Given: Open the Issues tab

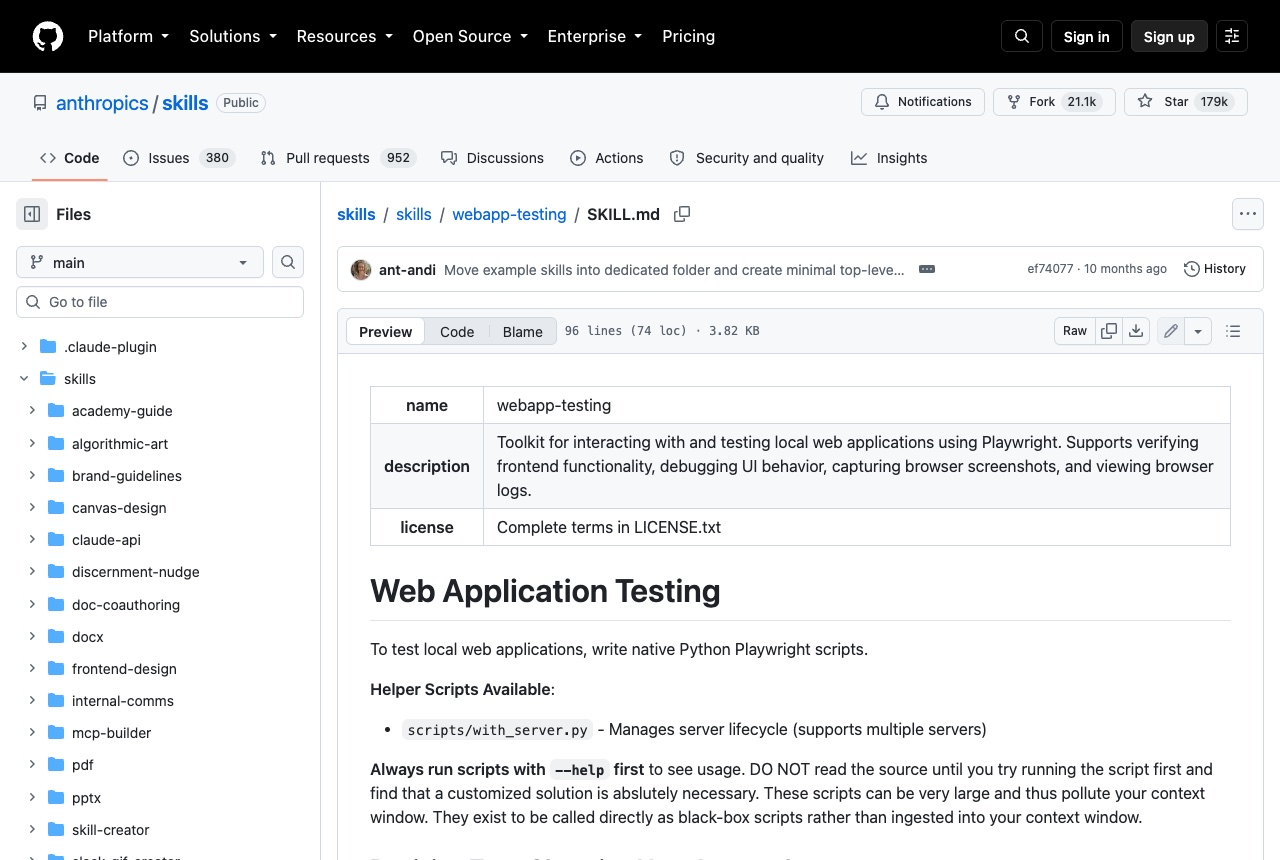Looking at the screenshot, I should click(179, 158).
